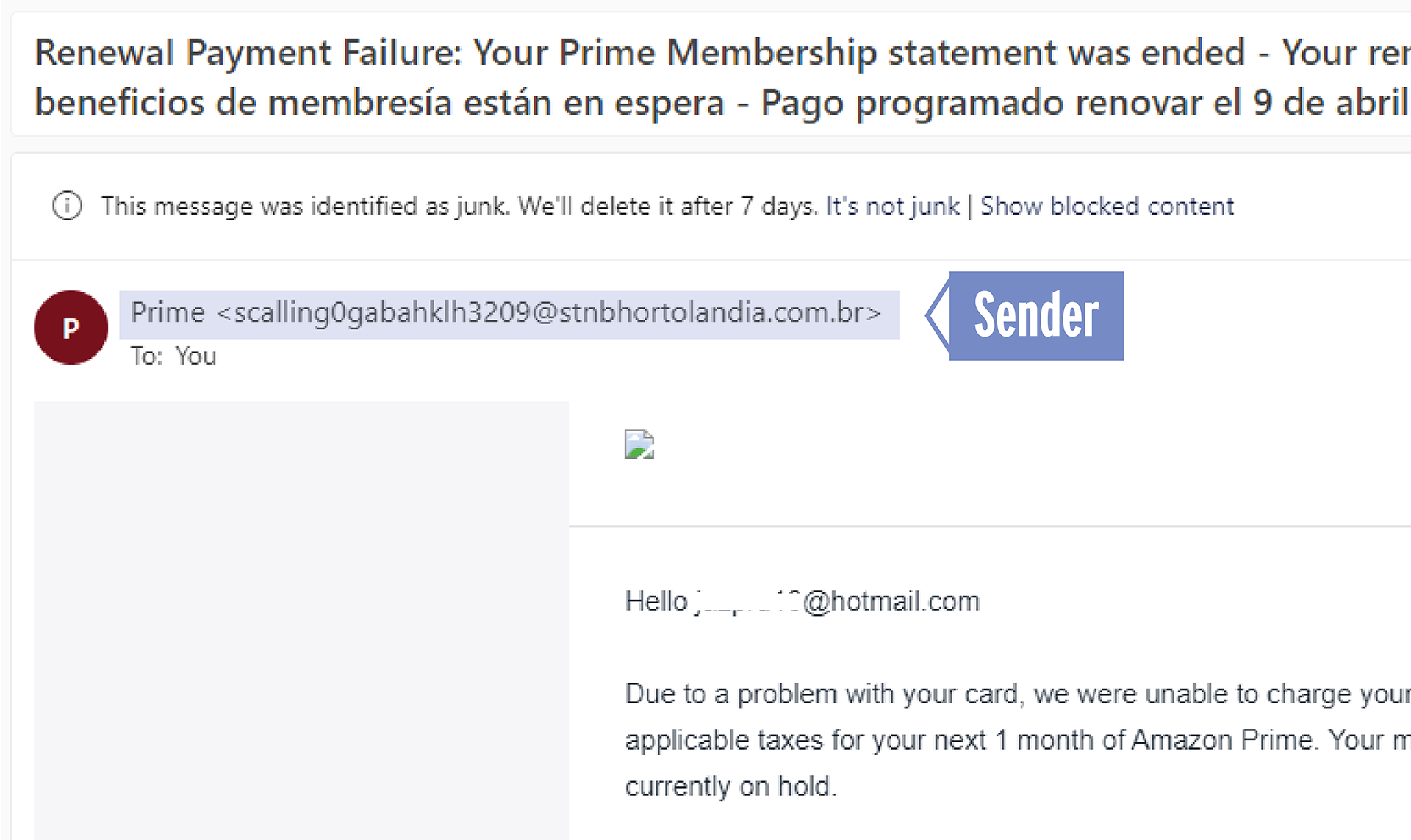Click the "Amazon Prime" mention in body
Image resolution: width=1411 pixels, height=840 pixels.
click(1221, 740)
